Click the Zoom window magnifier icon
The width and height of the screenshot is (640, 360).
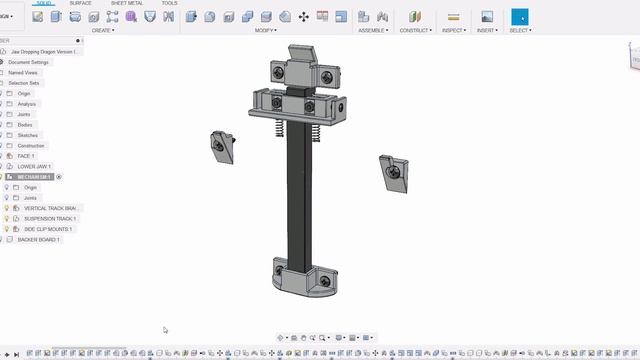(x=322, y=338)
